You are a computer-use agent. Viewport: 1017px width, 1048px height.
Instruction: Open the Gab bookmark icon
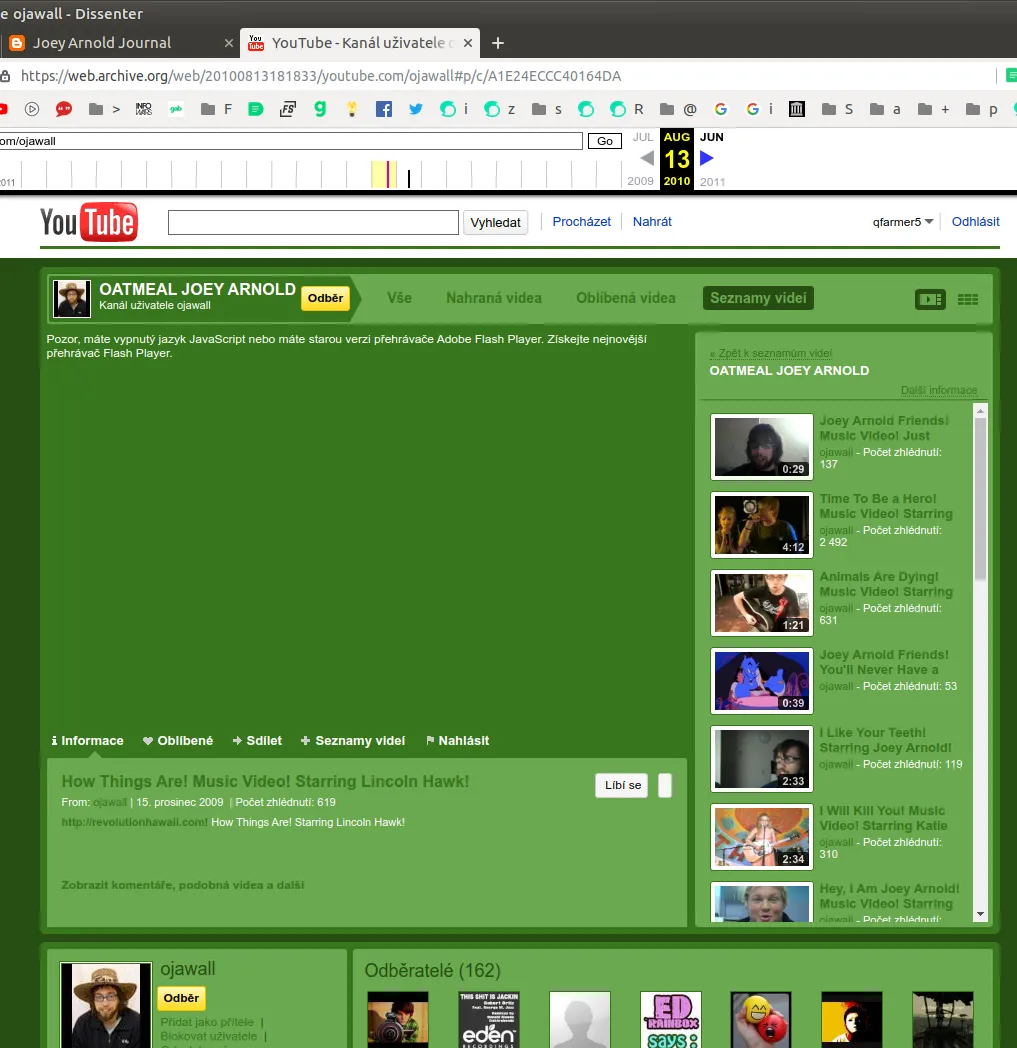pyautogui.click(x=176, y=109)
